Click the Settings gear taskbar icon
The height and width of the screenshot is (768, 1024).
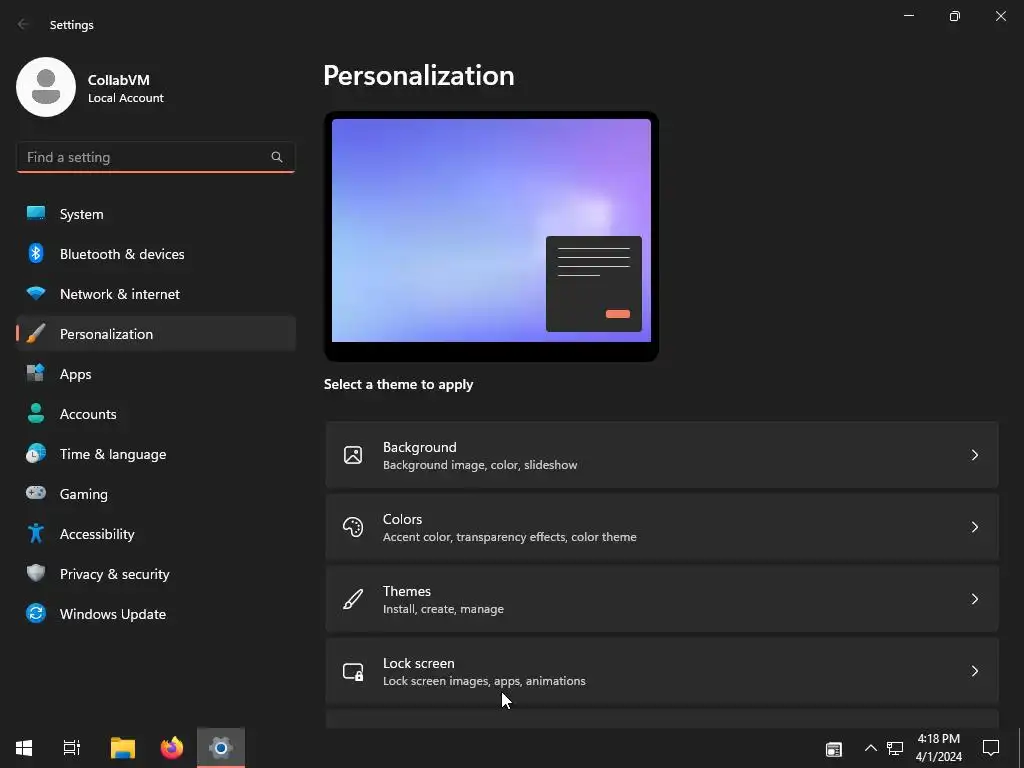click(x=221, y=748)
